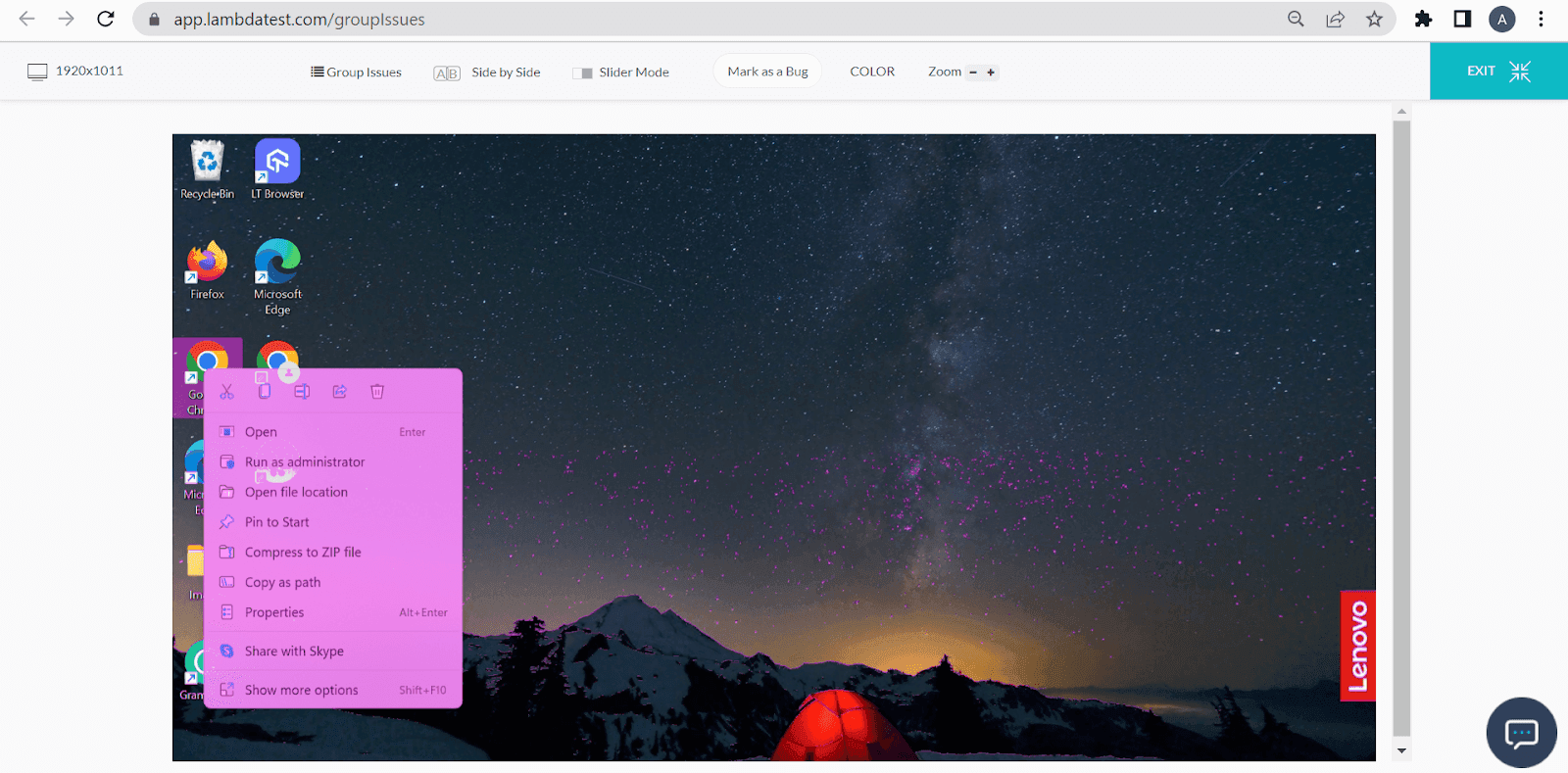Open the chat support widget

click(1521, 732)
